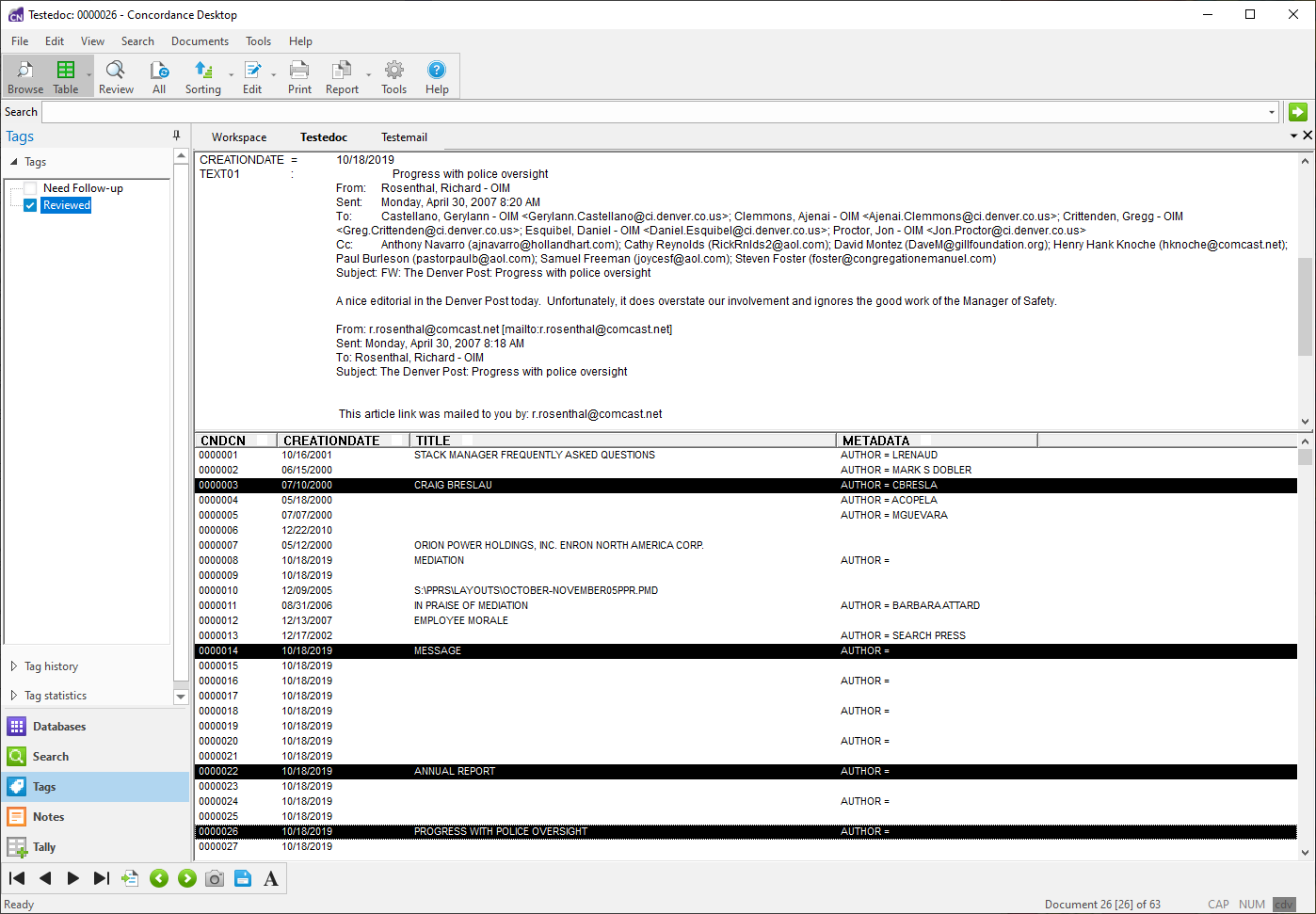Click the All documents toolbar button
Image resolution: width=1316 pixels, height=914 pixels.
(159, 76)
